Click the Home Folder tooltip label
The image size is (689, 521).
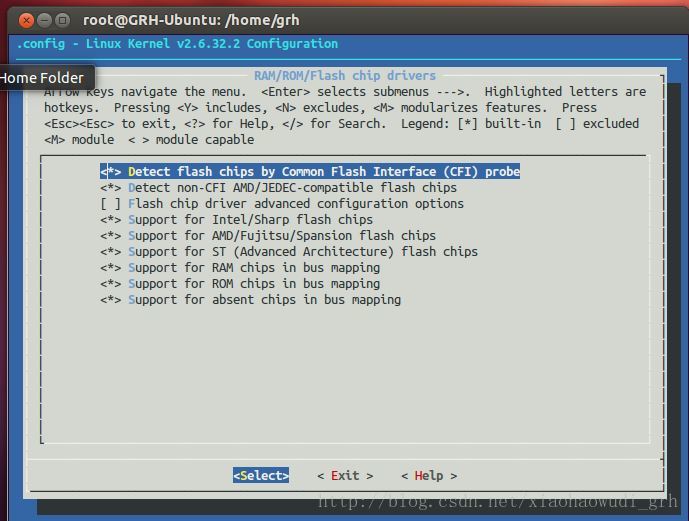point(42,78)
